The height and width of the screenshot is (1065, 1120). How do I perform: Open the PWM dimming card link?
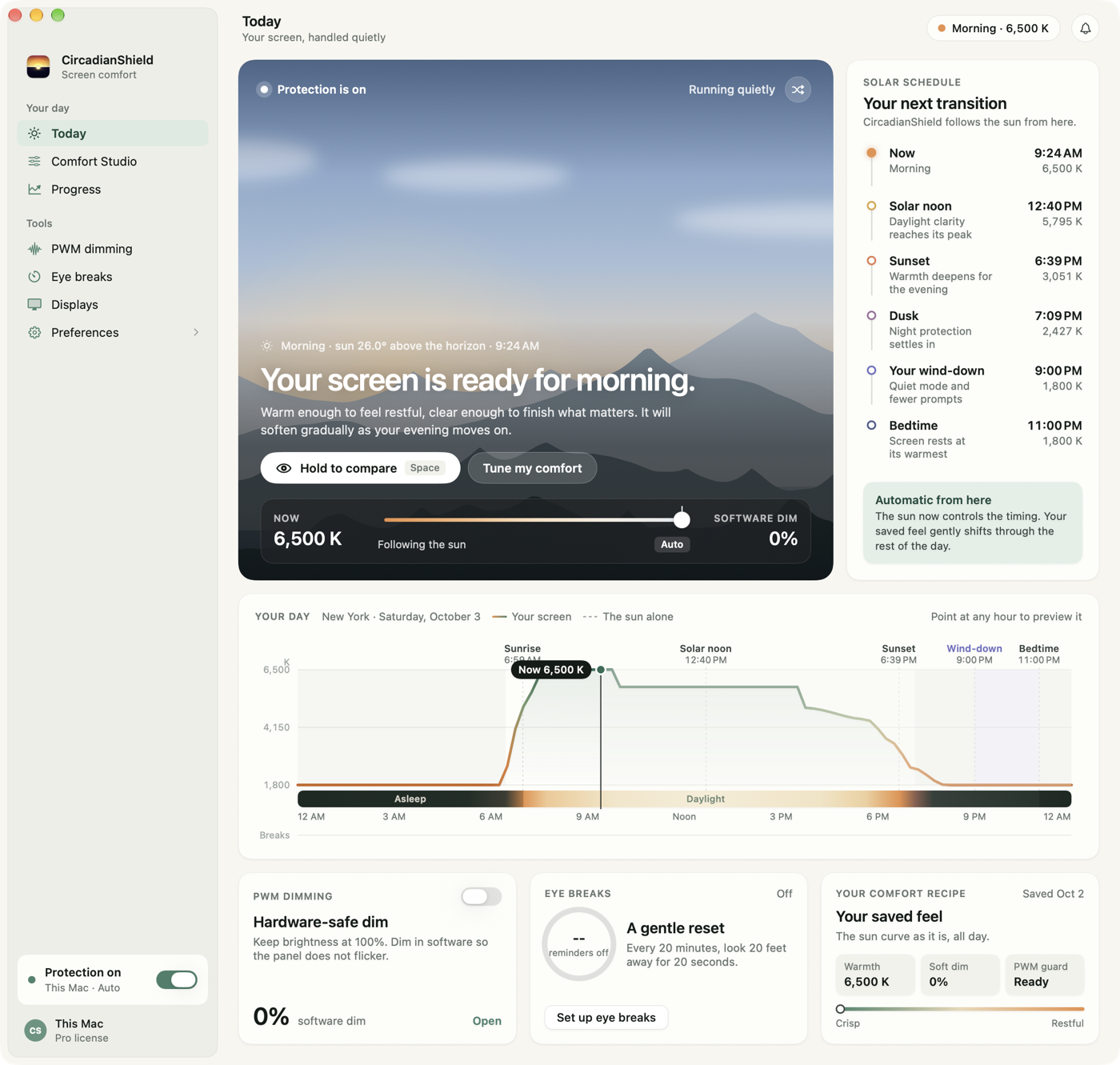coord(486,1021)
